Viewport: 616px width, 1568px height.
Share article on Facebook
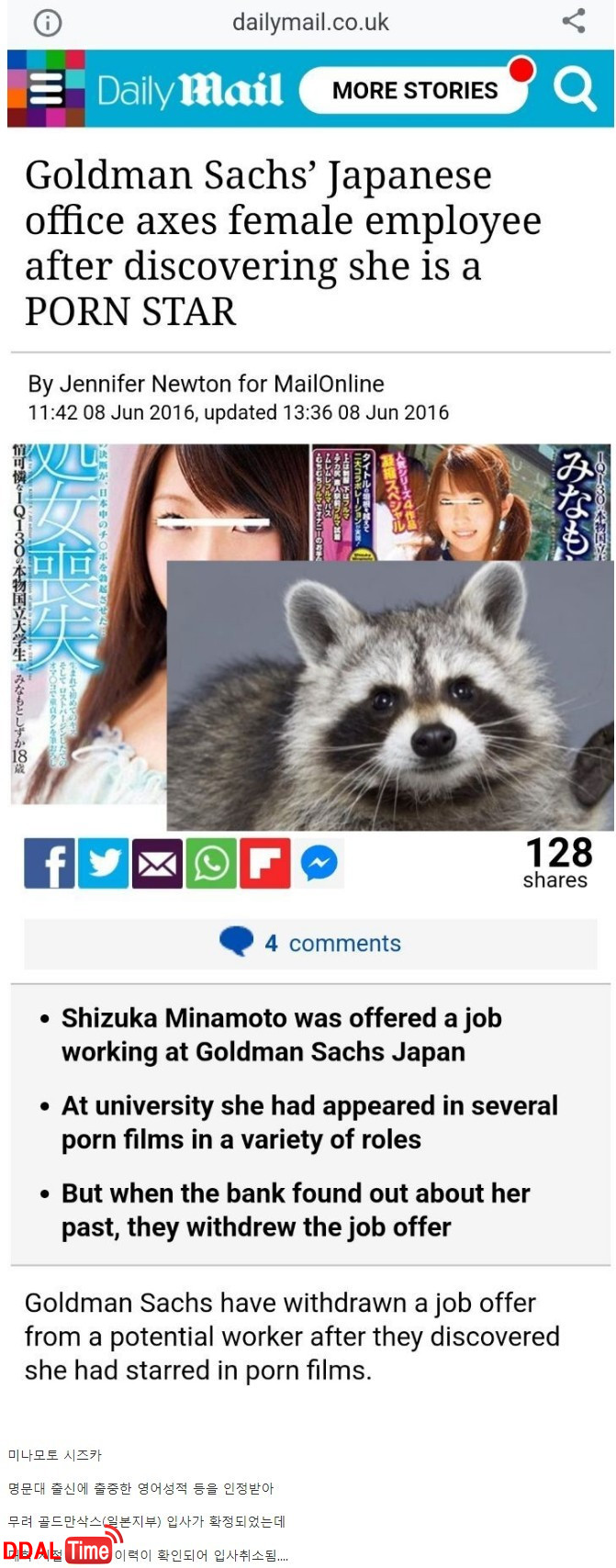coord(50,863)
